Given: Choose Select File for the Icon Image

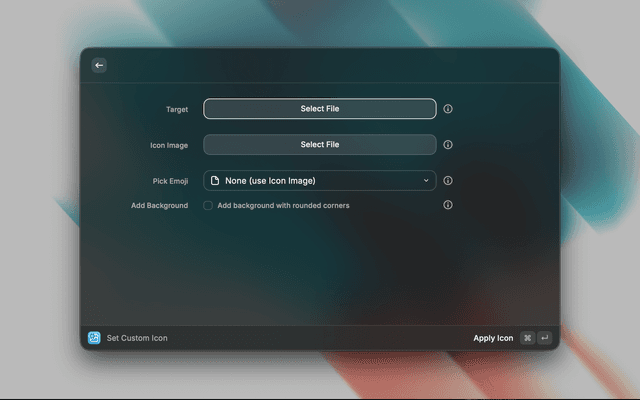Looking at the screenshot, I should 320,145.
